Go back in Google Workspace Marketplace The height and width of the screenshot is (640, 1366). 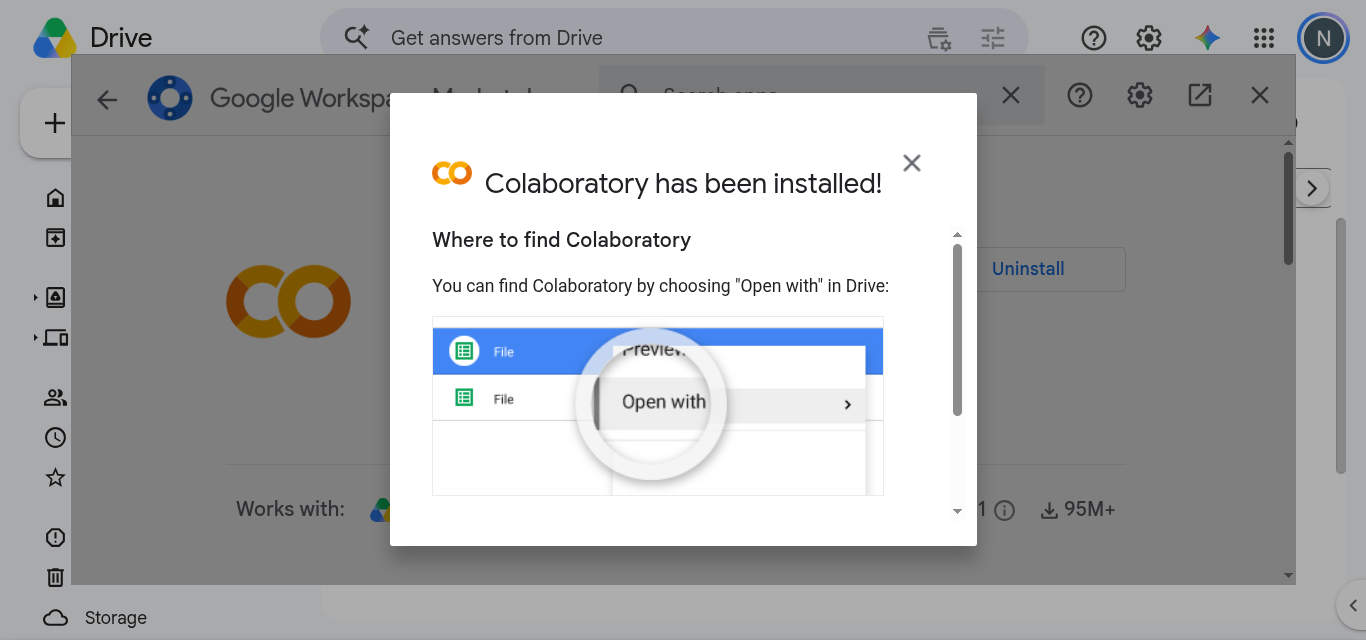[107, 99]
